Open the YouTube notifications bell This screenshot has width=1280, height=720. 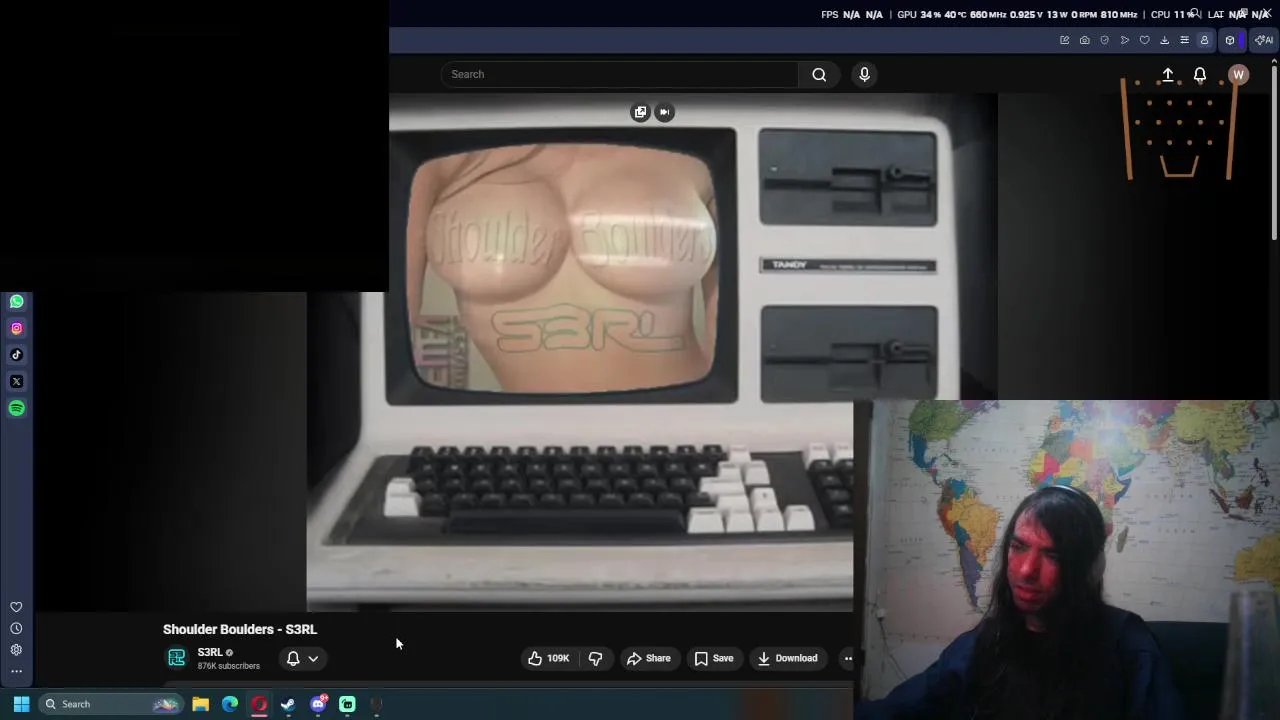point(1200,75)
